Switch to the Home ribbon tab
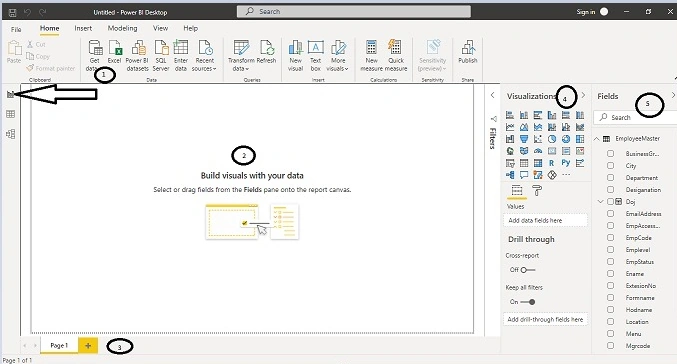The height and width of the screenshot is (364, 677). click(x=50, y=28)
